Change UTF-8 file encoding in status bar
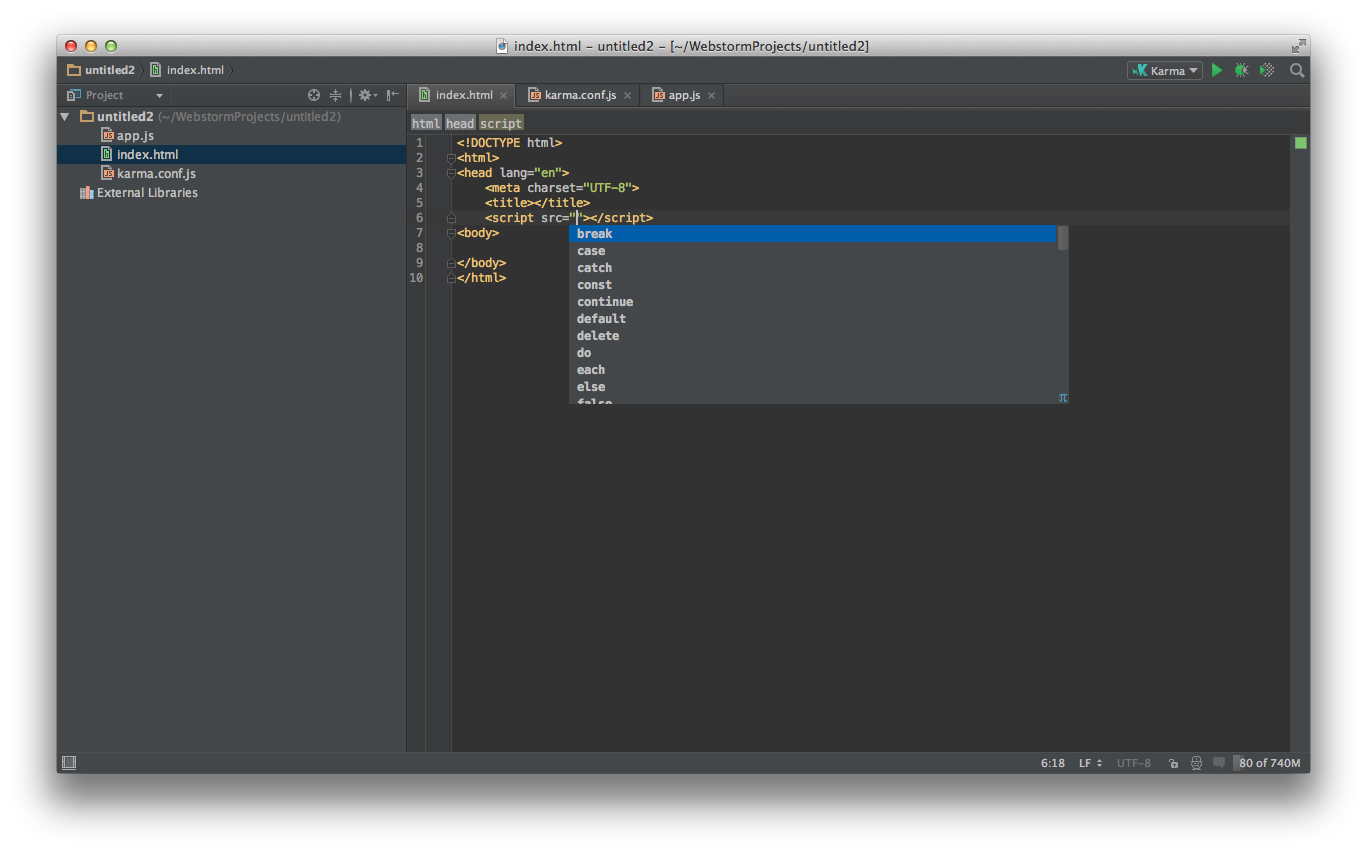 tap(1134, 763)
